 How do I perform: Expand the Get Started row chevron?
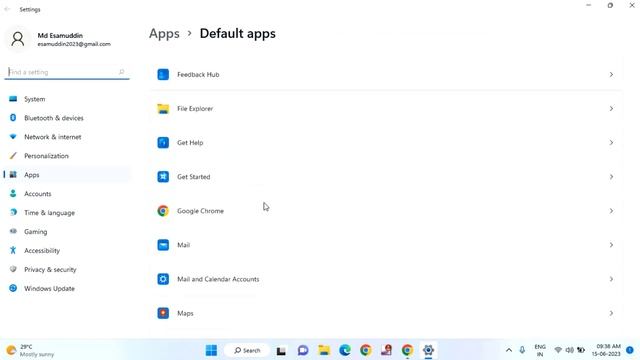click(x=611, y=177)
